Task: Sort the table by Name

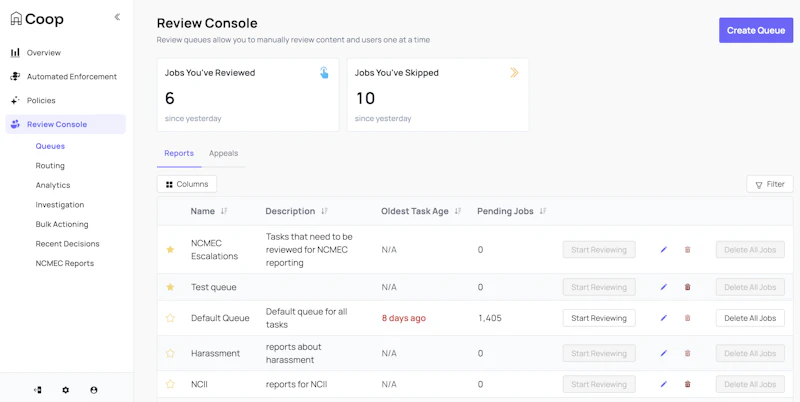Action: point(223,211)
